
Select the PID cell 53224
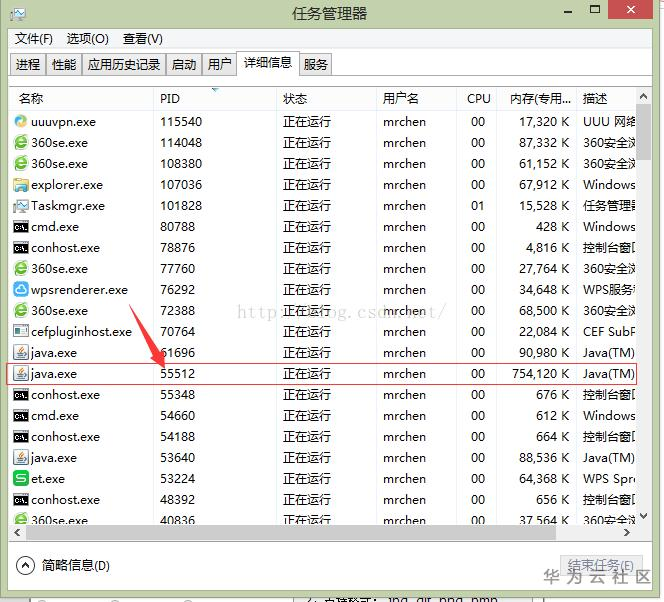(177, 478)
